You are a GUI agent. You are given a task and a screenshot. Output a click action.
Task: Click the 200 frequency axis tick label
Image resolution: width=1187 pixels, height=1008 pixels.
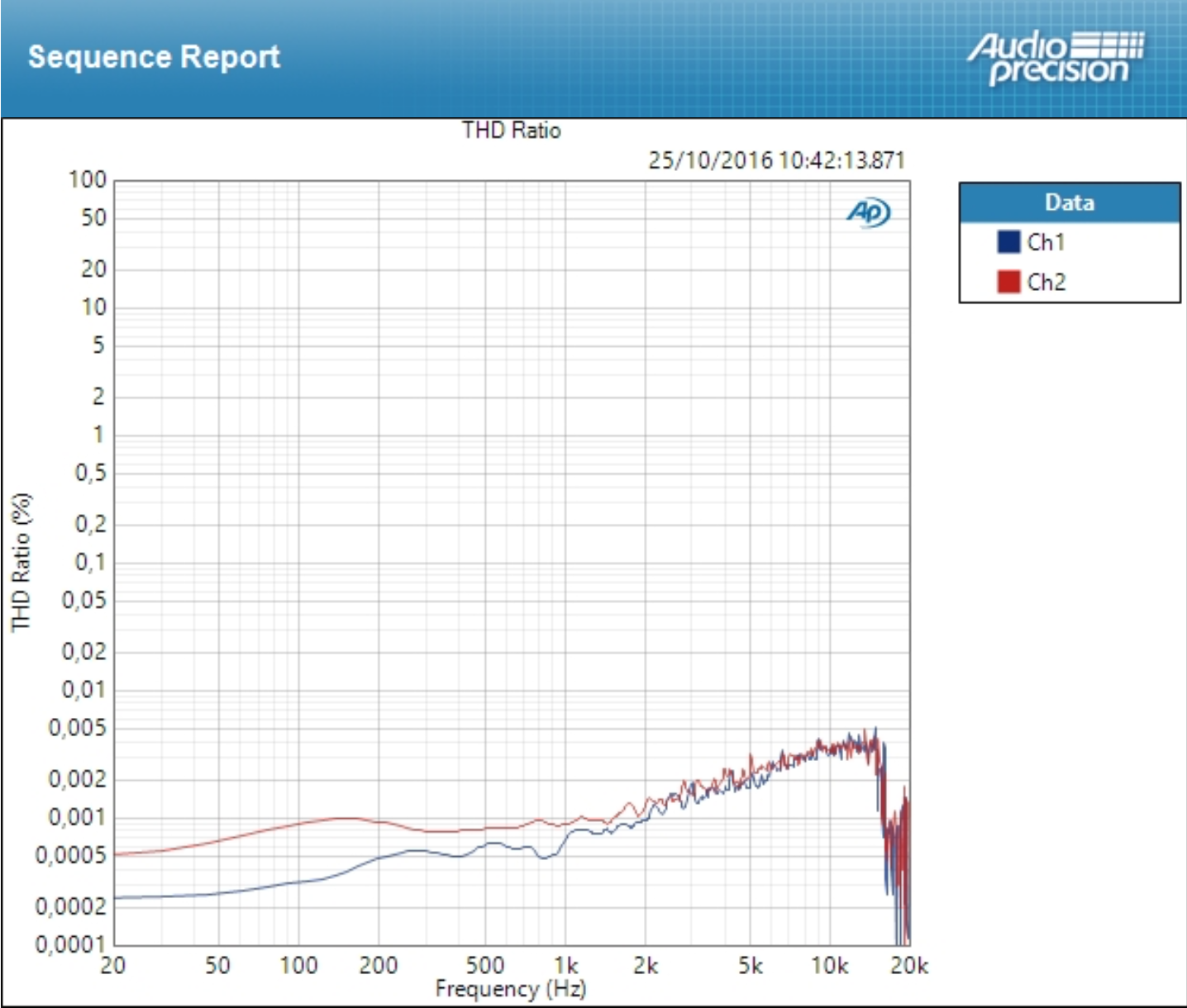coord(379,965)
